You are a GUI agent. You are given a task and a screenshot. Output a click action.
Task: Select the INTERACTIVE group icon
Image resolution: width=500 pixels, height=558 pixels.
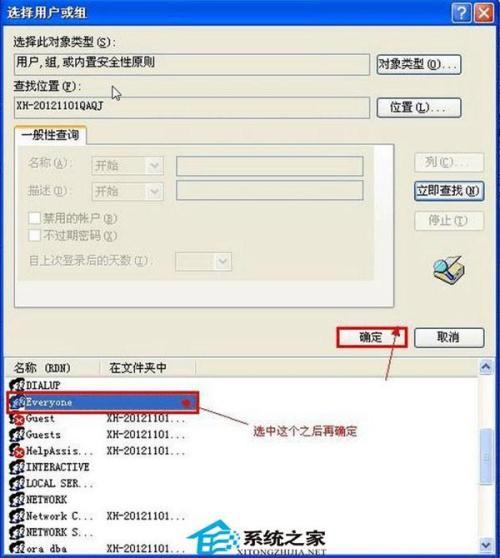tap(17, 467)
